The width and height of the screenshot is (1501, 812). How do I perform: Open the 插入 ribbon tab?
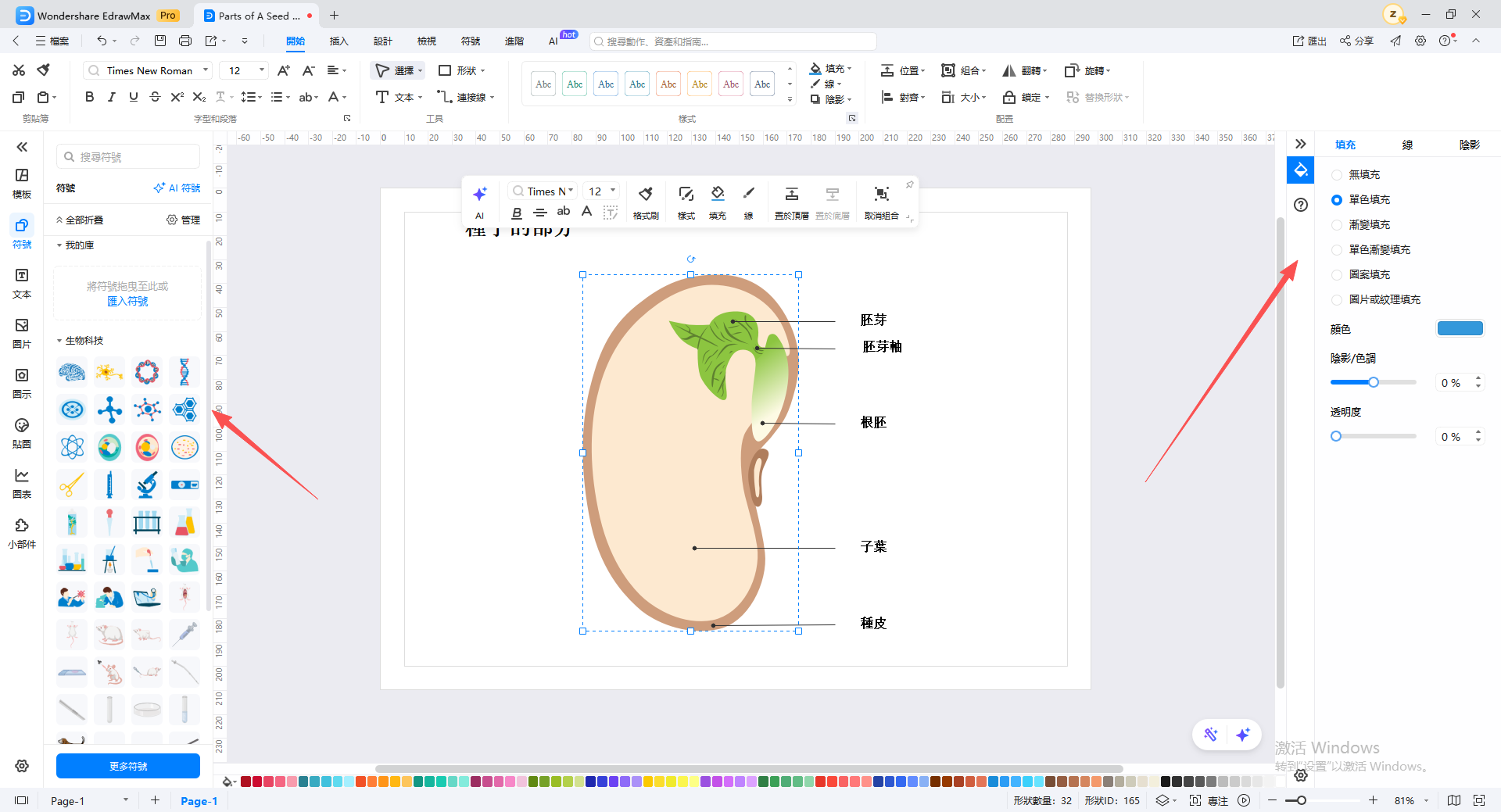(x=339, y=41)
